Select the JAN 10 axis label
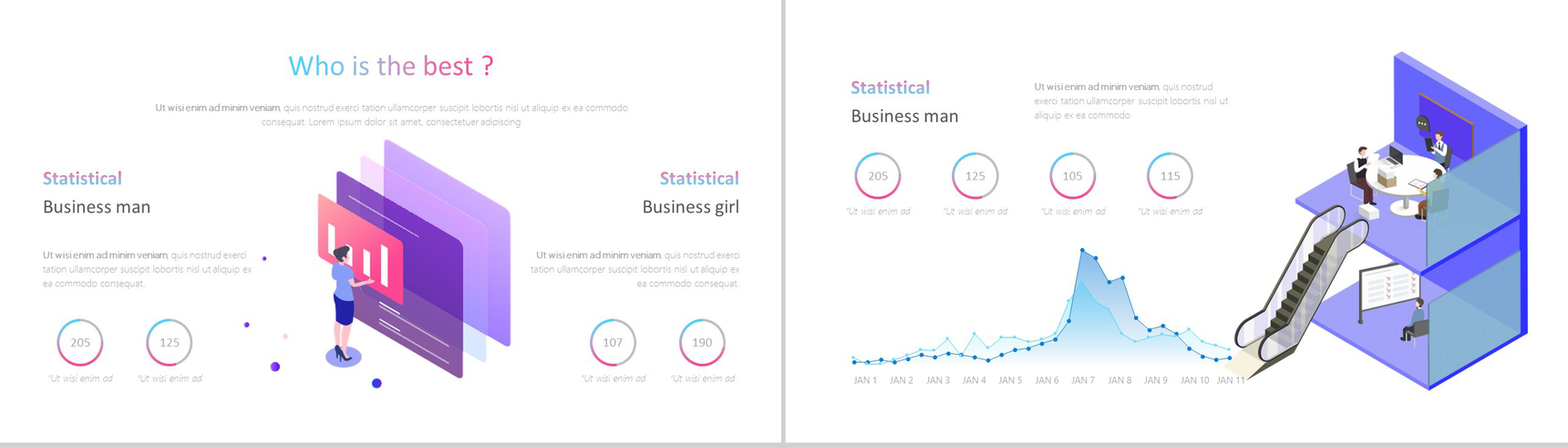Viewport: 1568px width, 447px height. (x=1194, y=380)
